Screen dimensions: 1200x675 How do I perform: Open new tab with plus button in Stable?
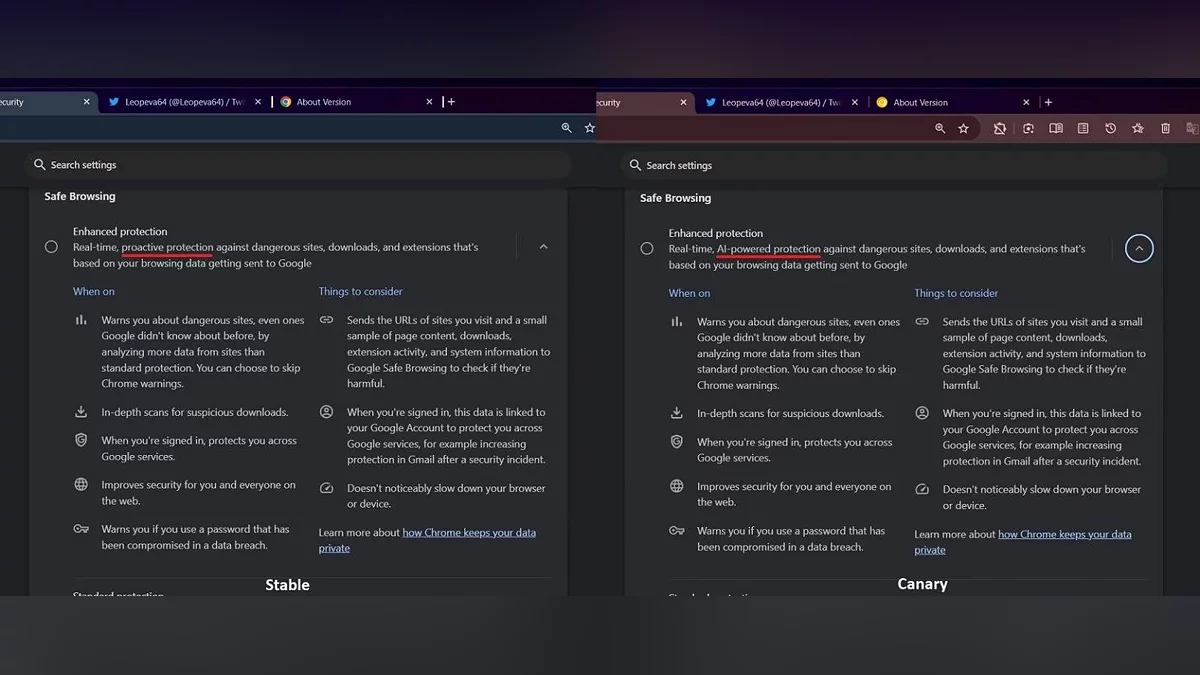point(451,102)
